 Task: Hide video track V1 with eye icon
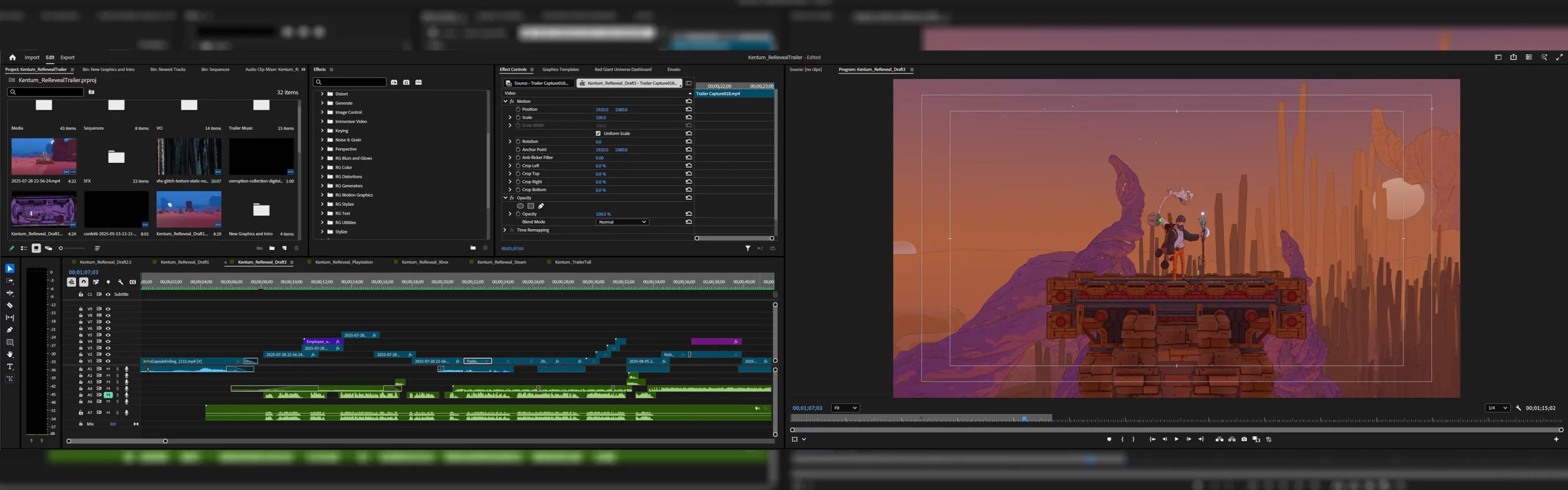[108, 361]
